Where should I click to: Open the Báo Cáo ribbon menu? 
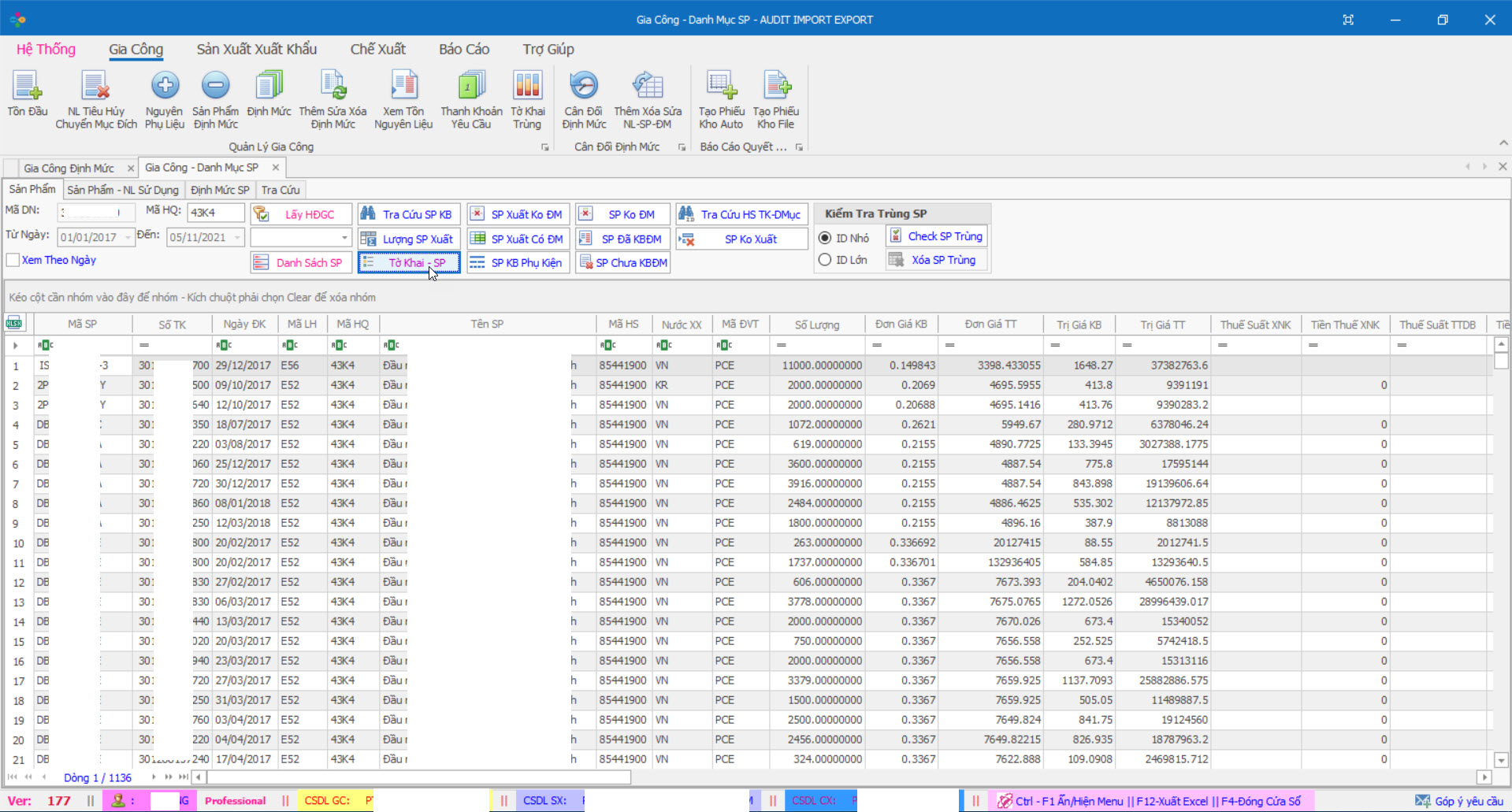pos(464,50)
